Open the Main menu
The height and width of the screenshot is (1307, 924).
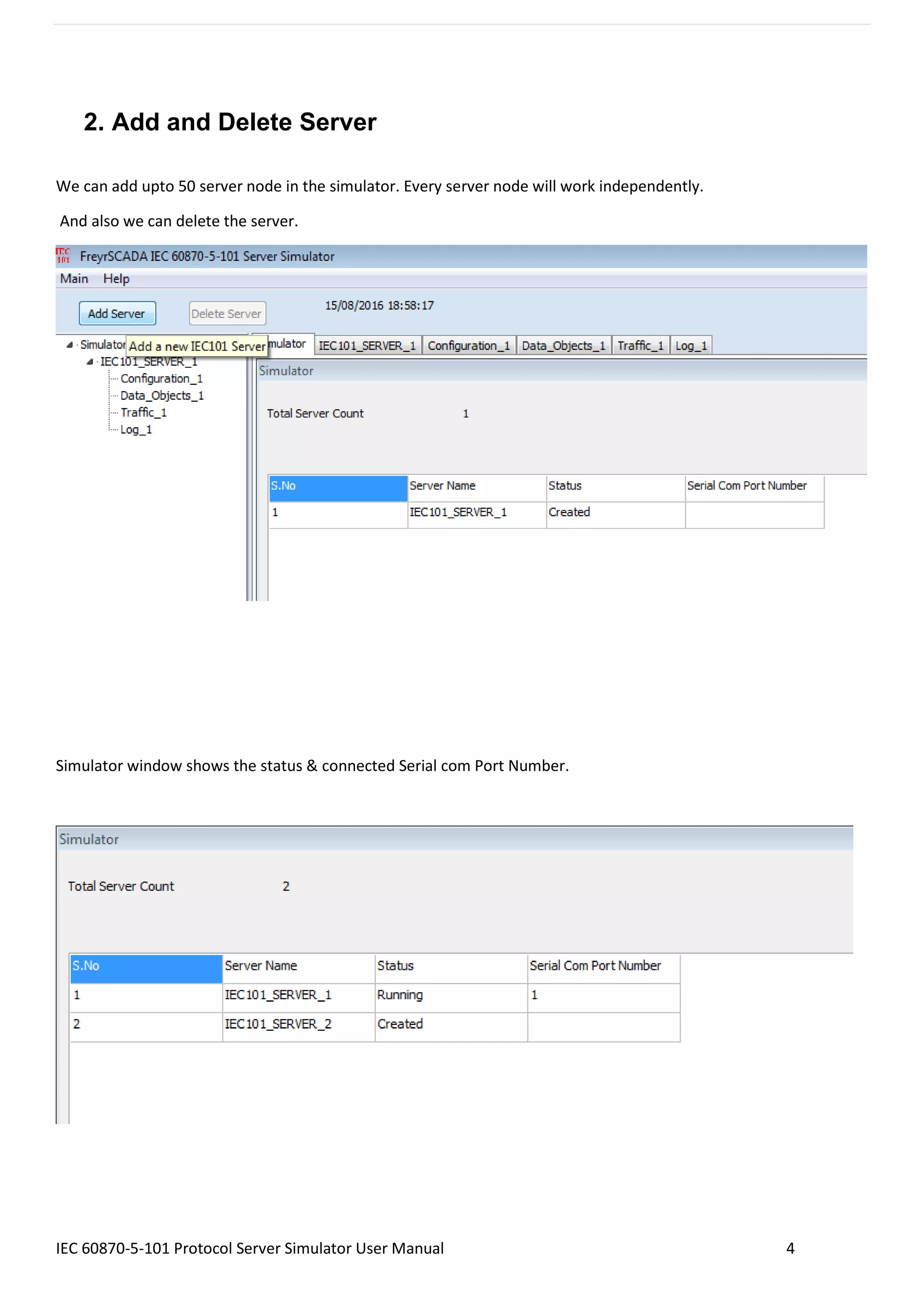[74, 279]
